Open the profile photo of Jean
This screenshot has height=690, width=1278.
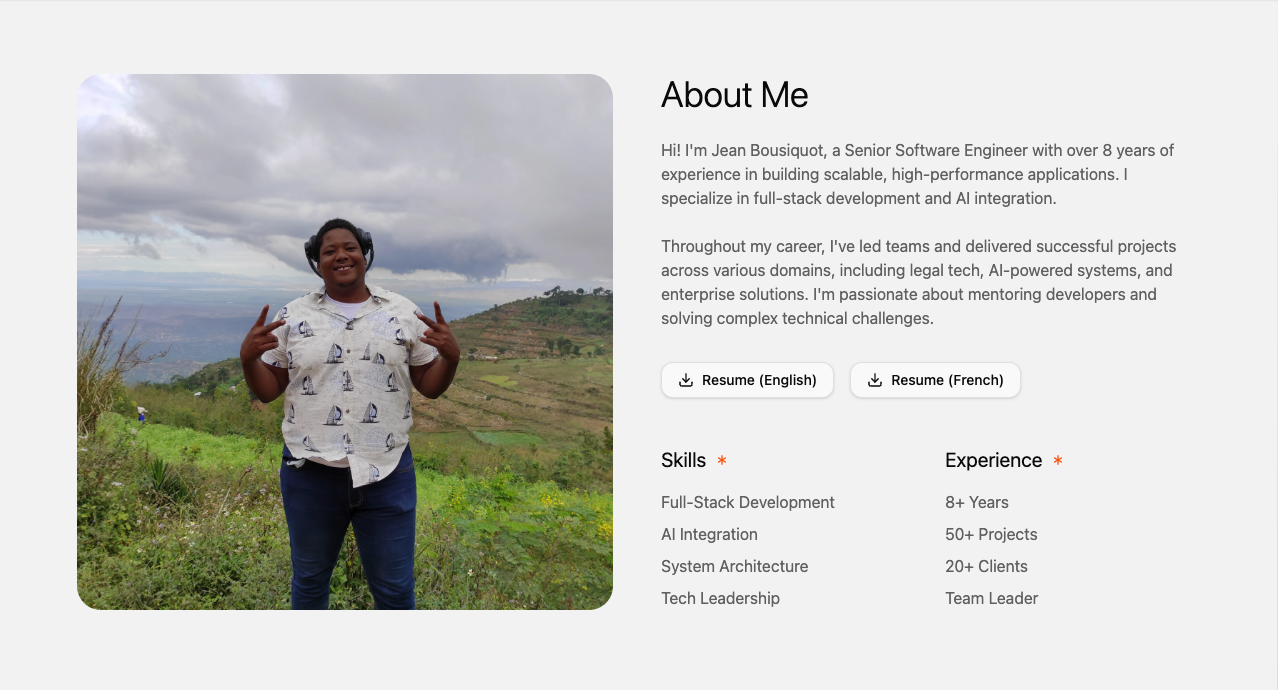pos(345,342)
